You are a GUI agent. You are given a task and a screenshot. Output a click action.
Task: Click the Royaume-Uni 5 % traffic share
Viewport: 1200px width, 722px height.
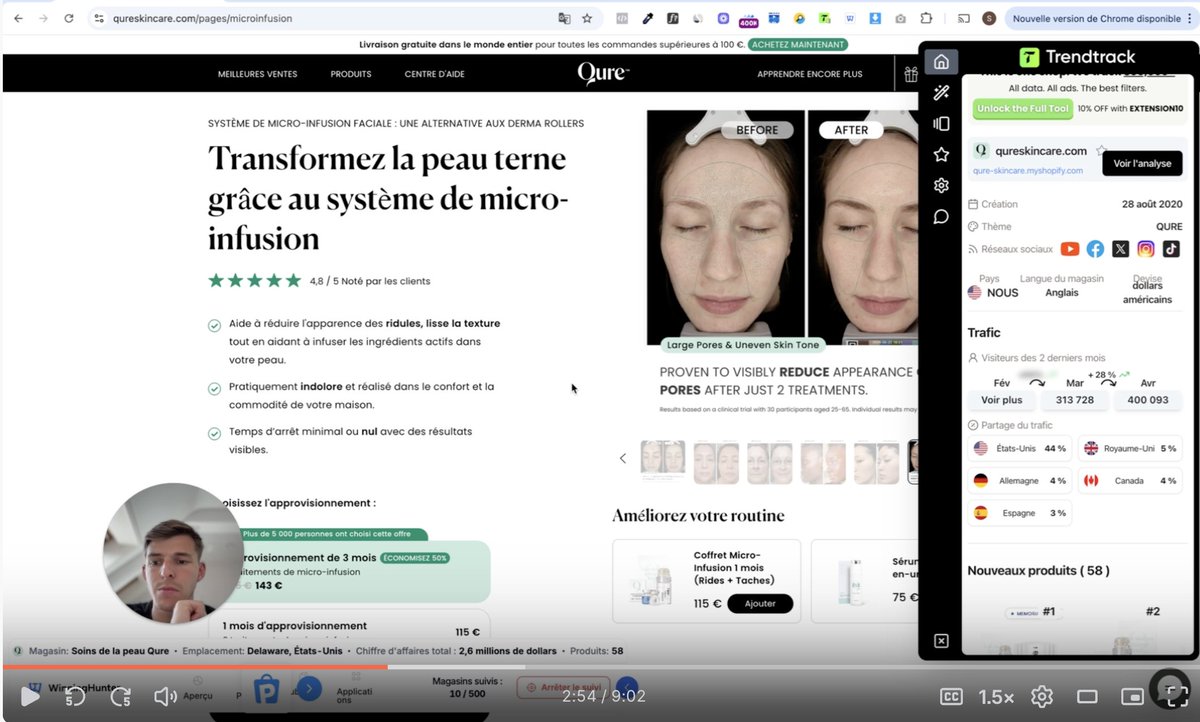pyautogui.click(x=1130, y=449)
